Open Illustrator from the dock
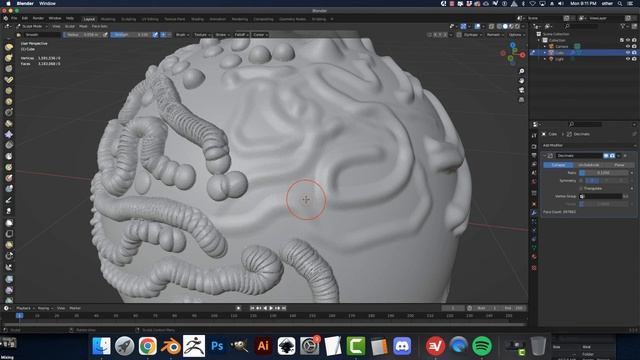Image resolution: width=640 pixels, height=360 pixels. point(263,346)
